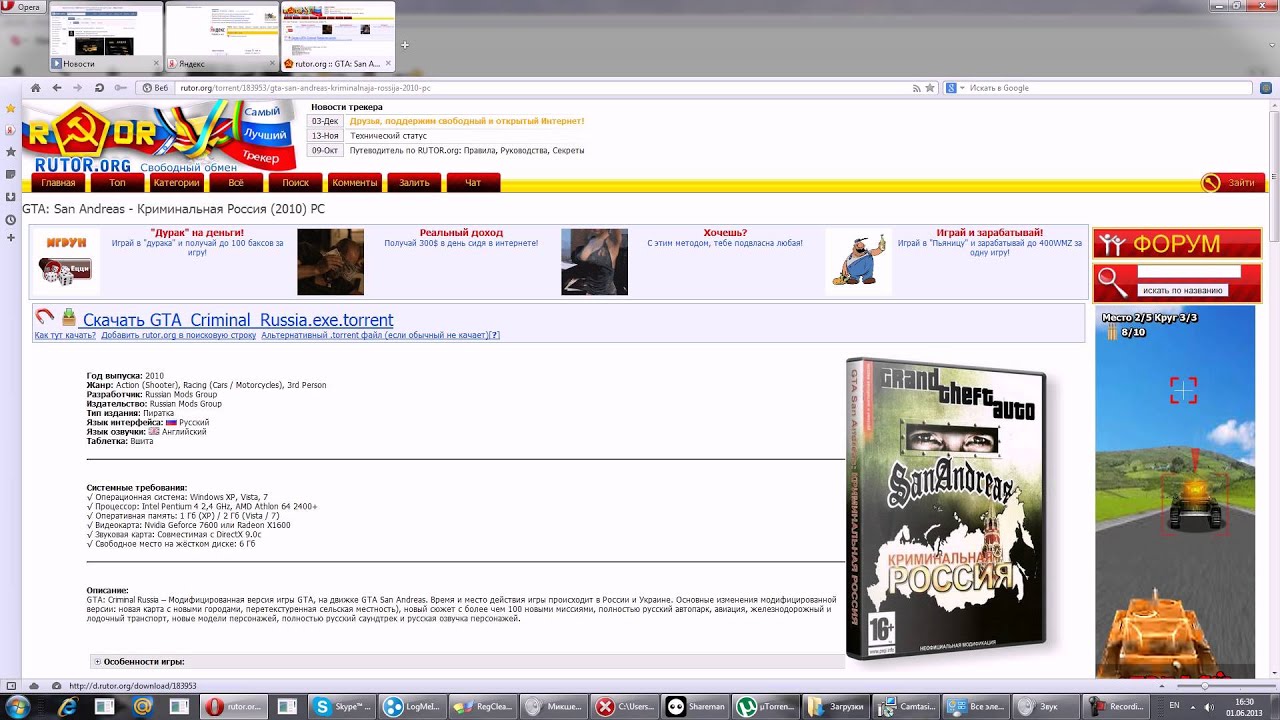Click the site search by name input
1280x720 pixels.
[1189, 272]
